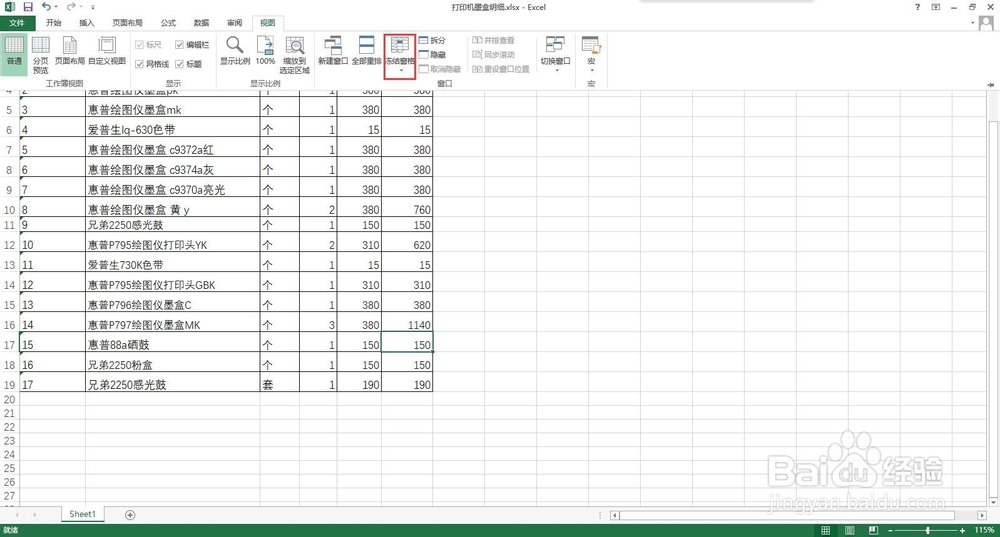Viewport: 1000px width, 537px height.
Task: Collapse the ribbon with pin arrow
Action: coord(990,84)
